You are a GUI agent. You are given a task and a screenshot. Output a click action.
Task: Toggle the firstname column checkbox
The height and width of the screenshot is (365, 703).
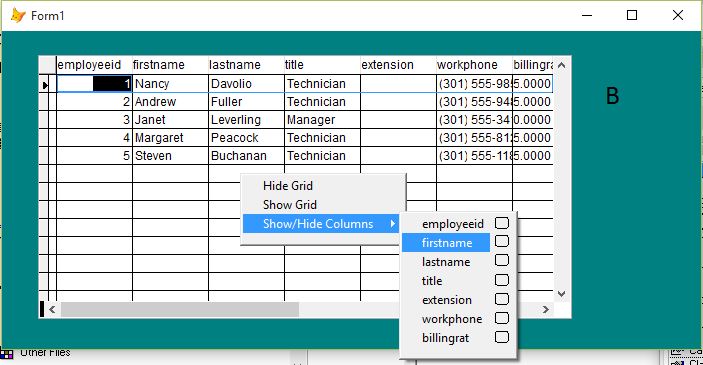point(502,241)
